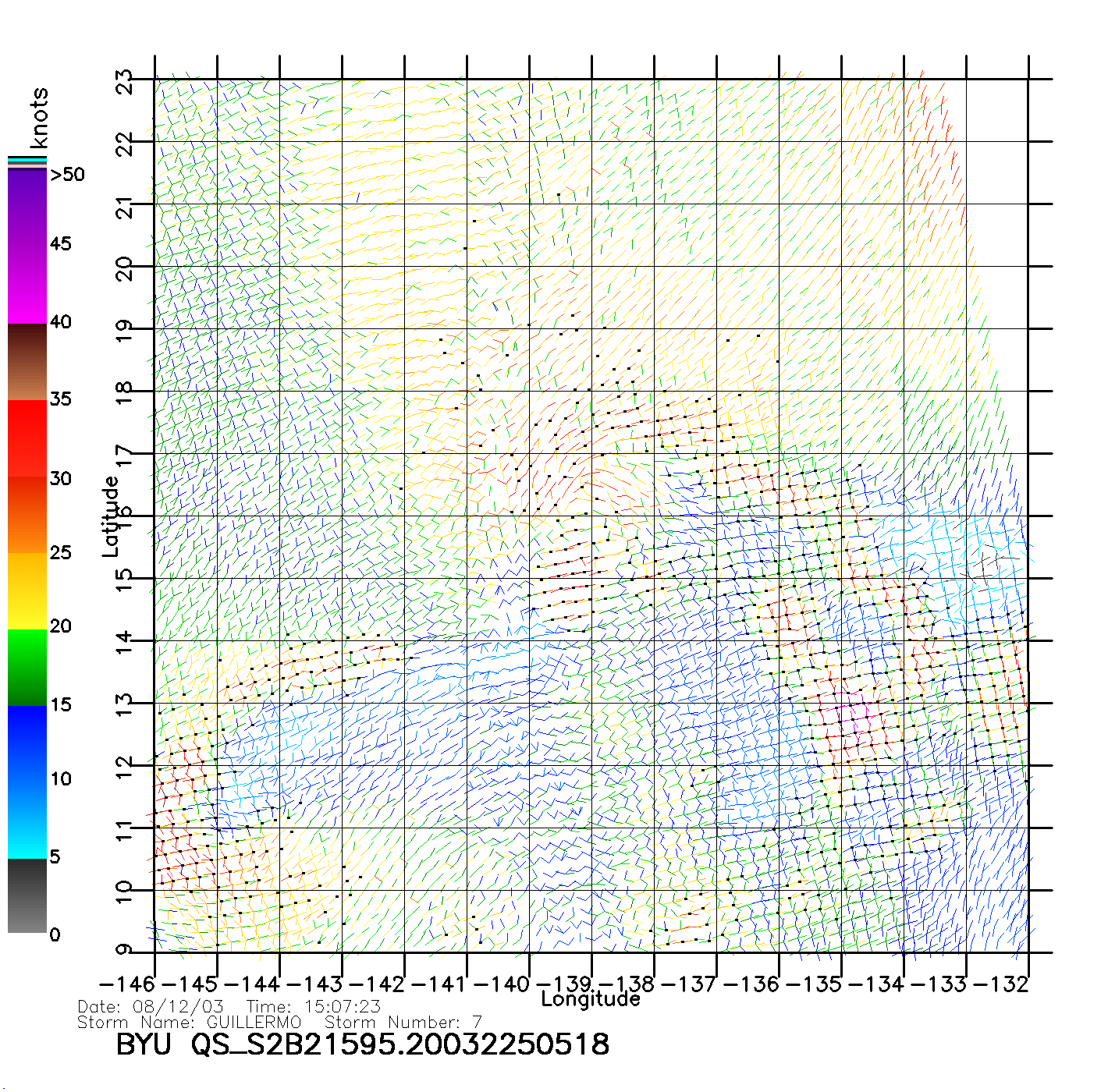Select the -146 longitude tick label
Image resolution: width=1108 pixels, height=1092 pixels.
[127, 984]
